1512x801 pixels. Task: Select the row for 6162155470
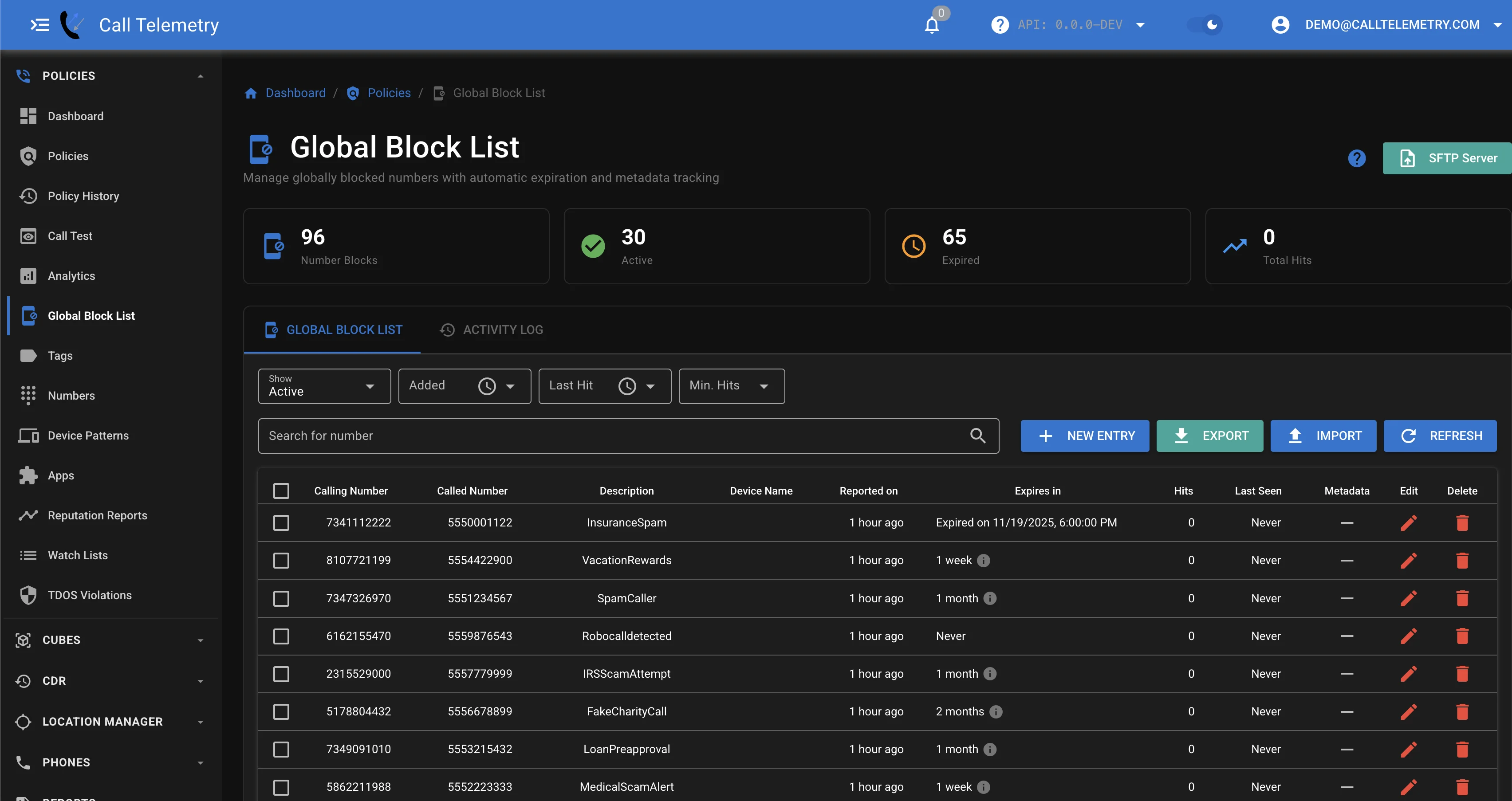[x=281, y=636]
